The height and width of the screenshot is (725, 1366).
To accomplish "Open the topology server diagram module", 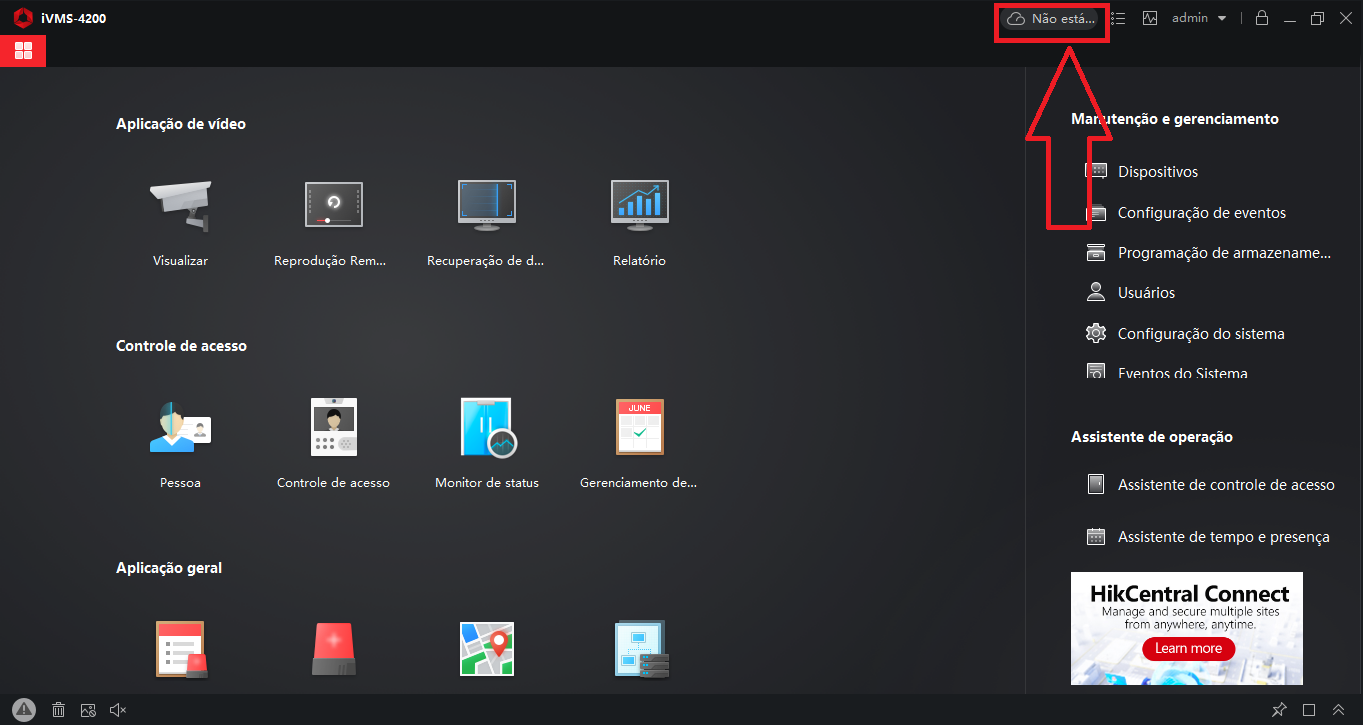I will click(x=640, y=650).
